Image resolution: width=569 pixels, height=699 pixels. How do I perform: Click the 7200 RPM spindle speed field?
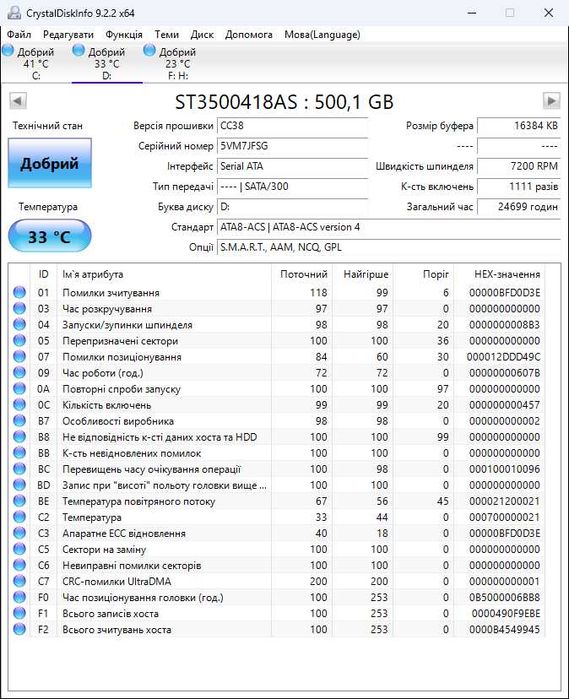tap(519, 166)
